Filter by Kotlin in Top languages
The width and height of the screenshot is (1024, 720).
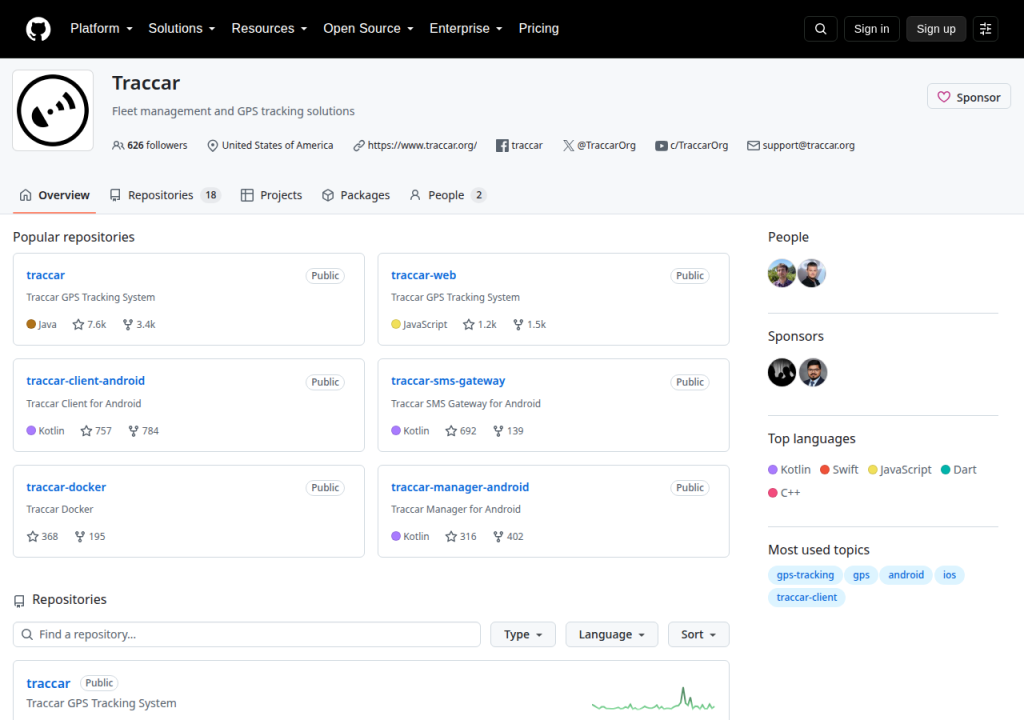[790, 469]
